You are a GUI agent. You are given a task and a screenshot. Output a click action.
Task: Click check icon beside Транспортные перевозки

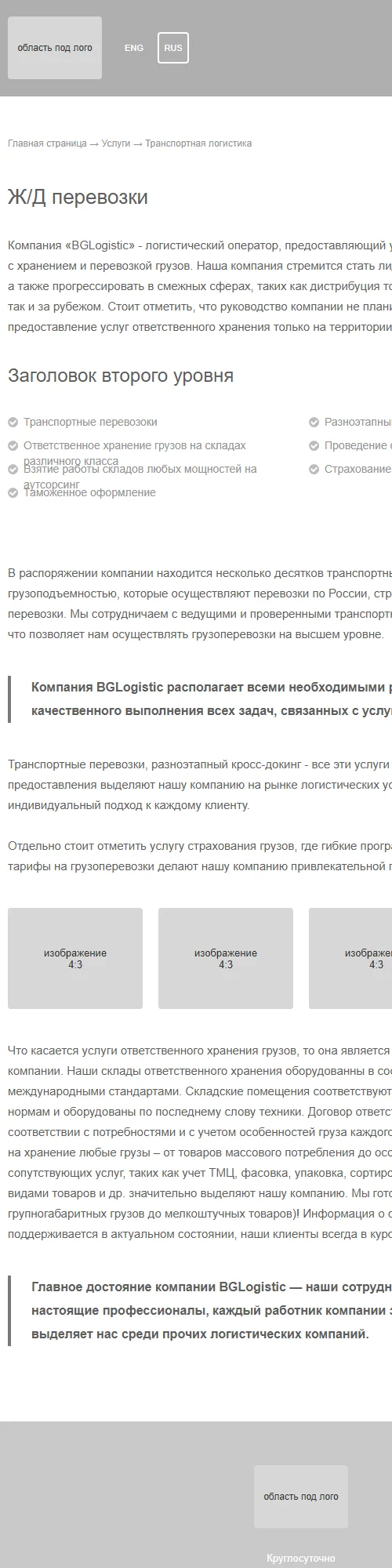click(x=13, y=422)
